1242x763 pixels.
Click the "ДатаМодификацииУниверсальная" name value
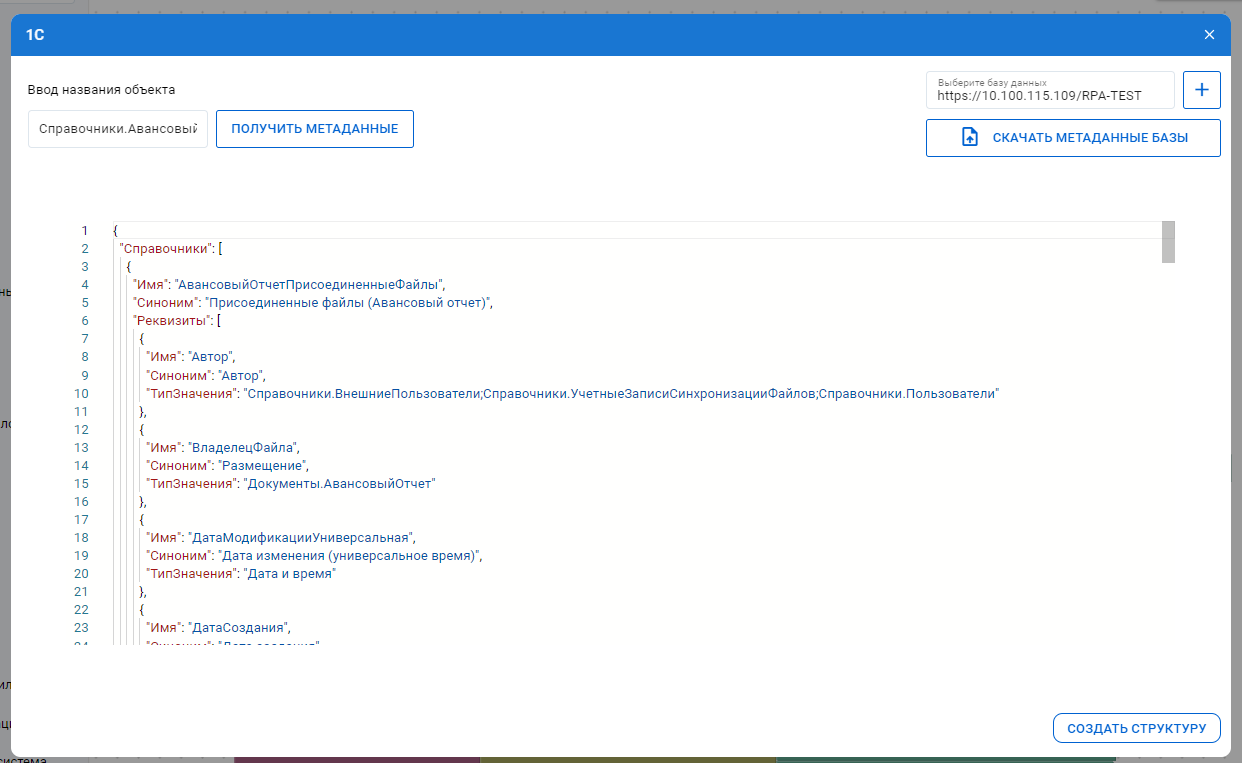click(x=299, y=538)
